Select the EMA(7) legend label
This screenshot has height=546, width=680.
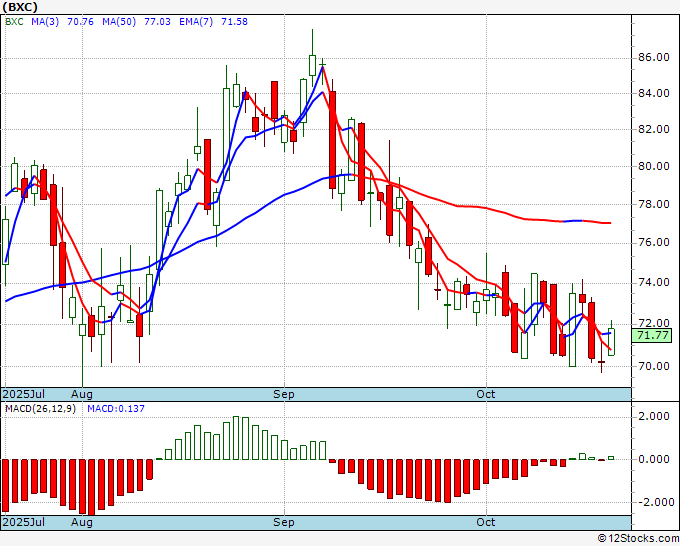[196, 22]
